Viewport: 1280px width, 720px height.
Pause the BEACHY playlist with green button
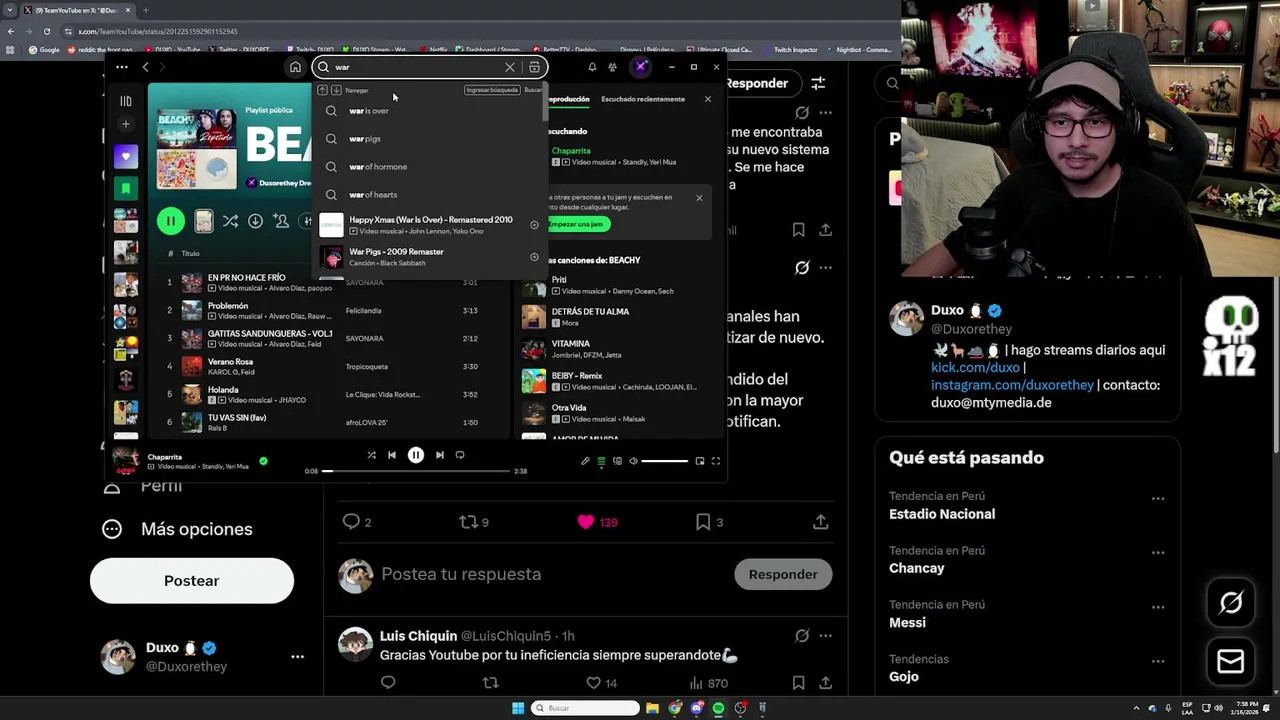click(x=170, y=221)
